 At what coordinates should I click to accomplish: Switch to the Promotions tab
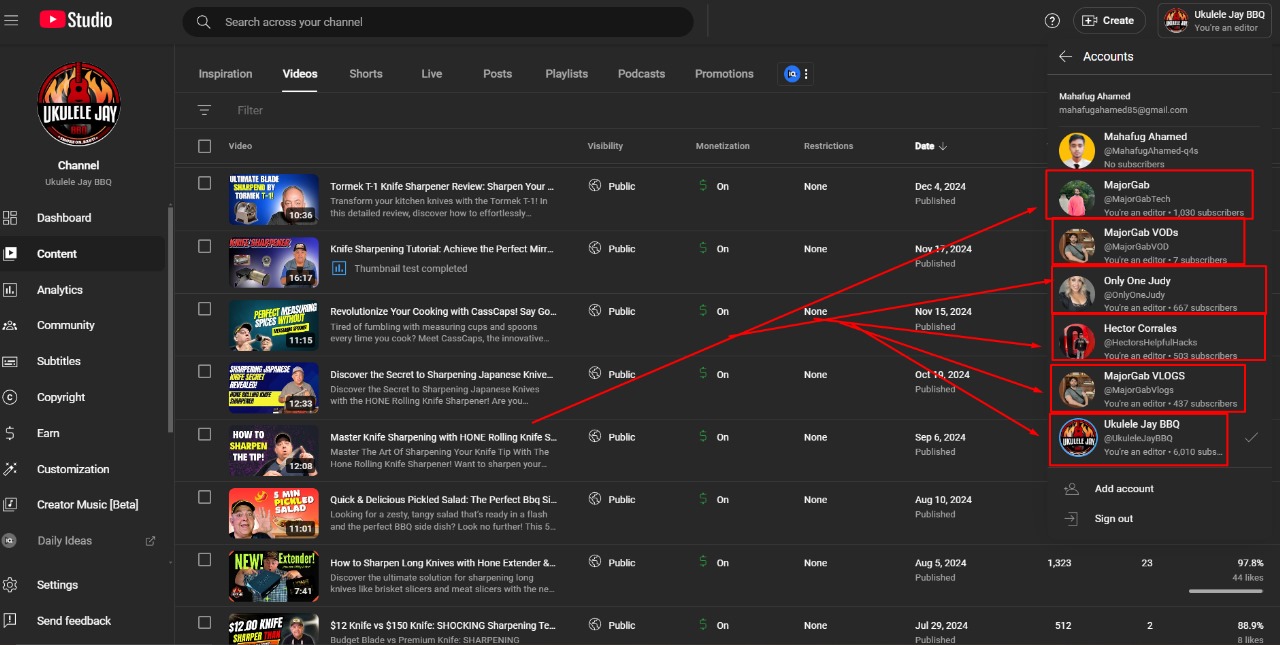(724, 74)
